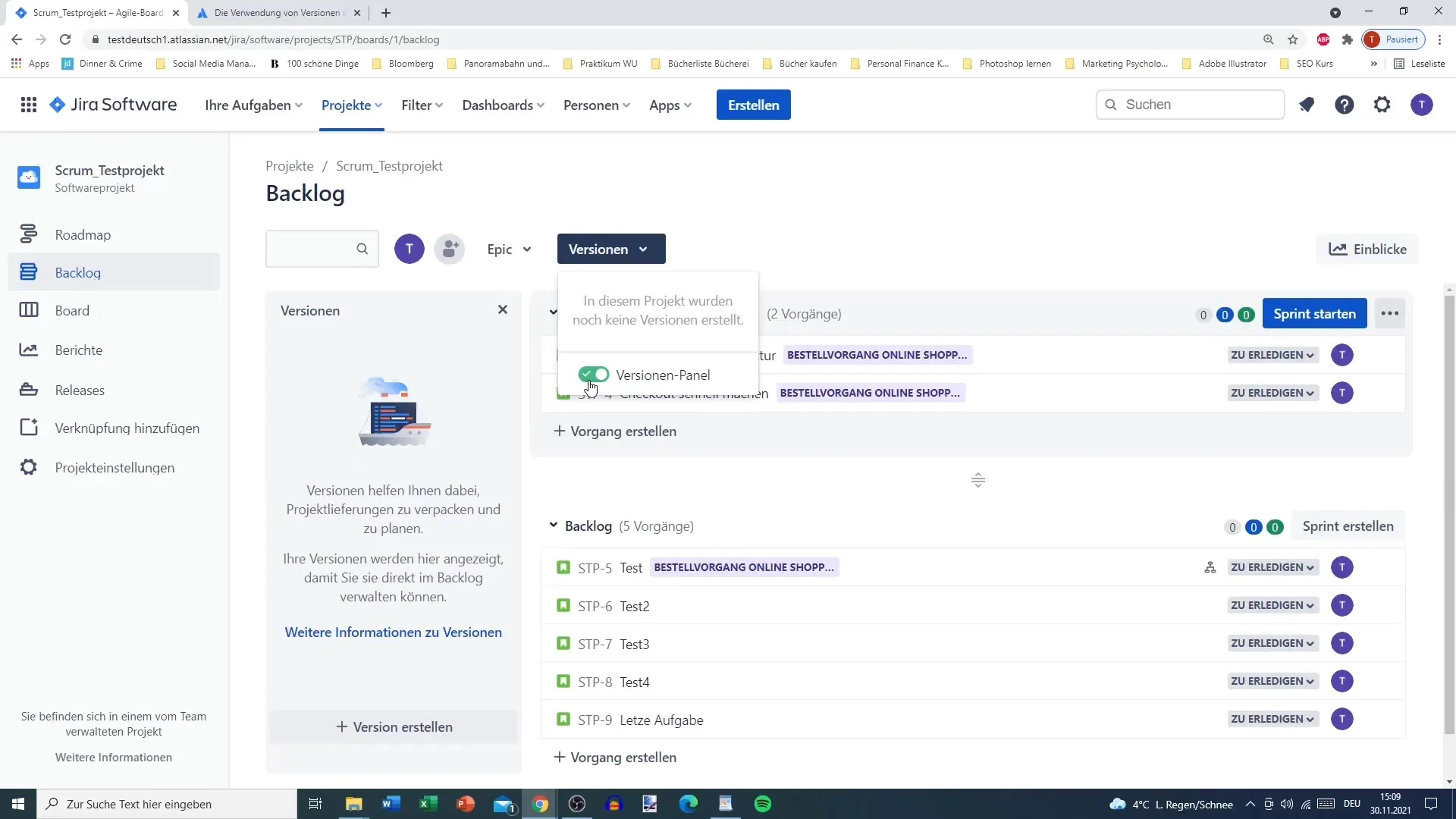This screenshot has height=819, width=1456.
Task: Expand STP-5 status dropdown ZU ERLEDIGEN
Action: 1276,569
